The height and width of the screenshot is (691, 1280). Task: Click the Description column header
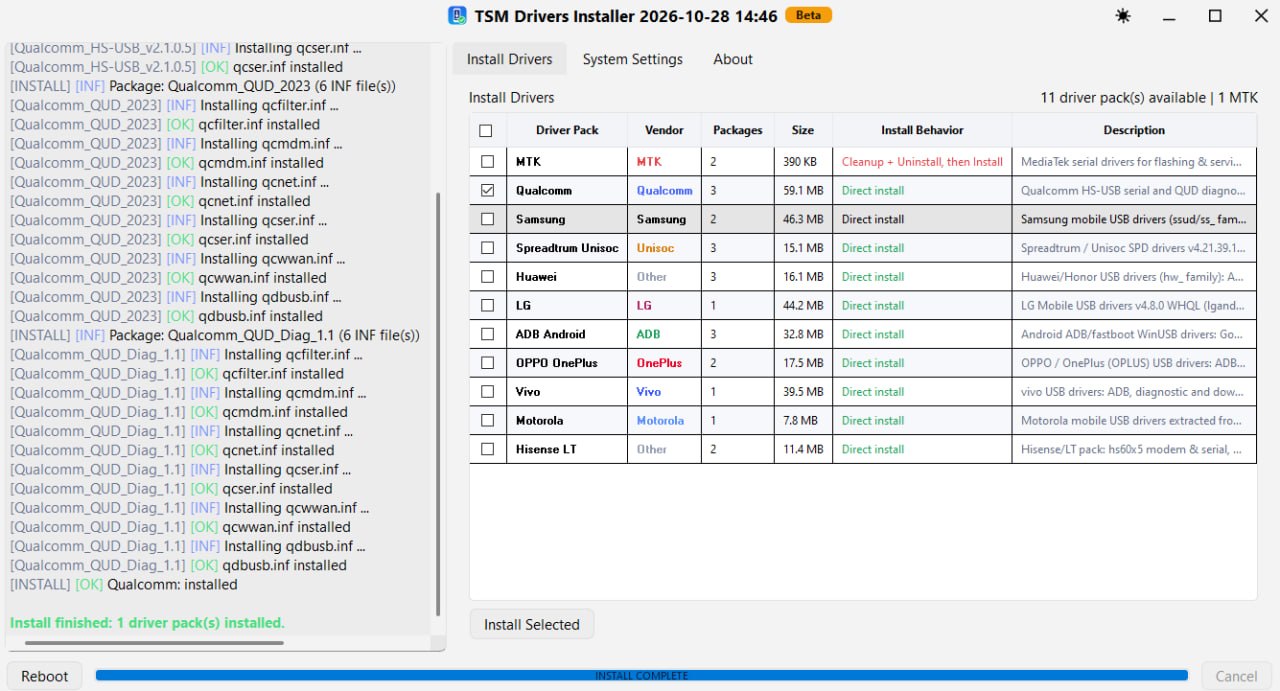pyautogui.click(x=1134, y=130)
